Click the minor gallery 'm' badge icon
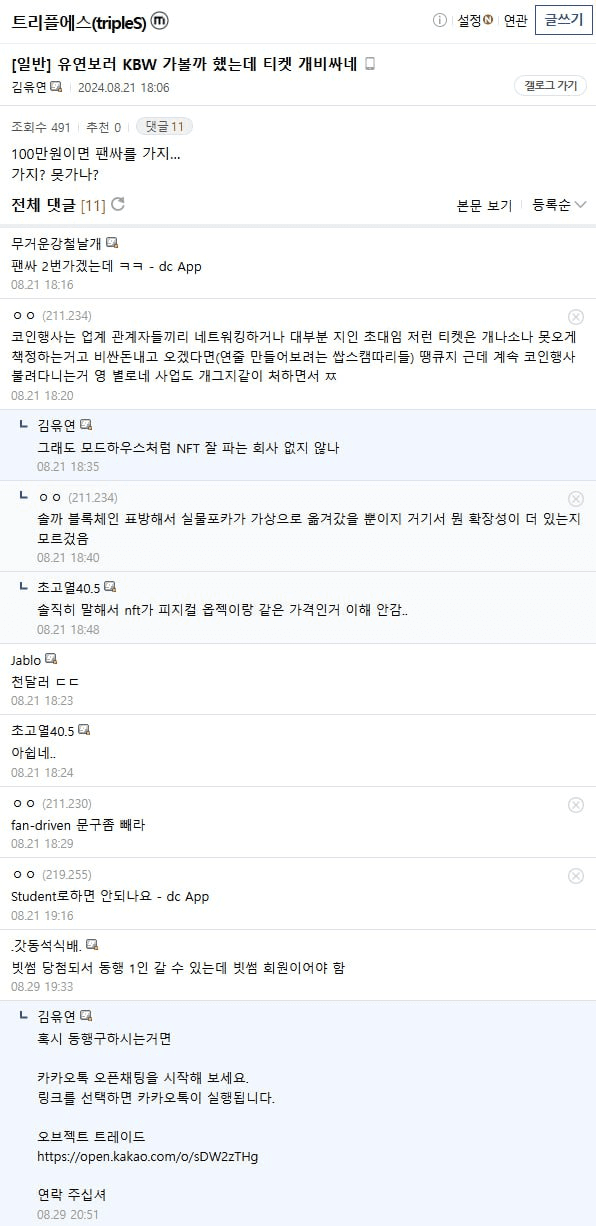 pos(159,21)
